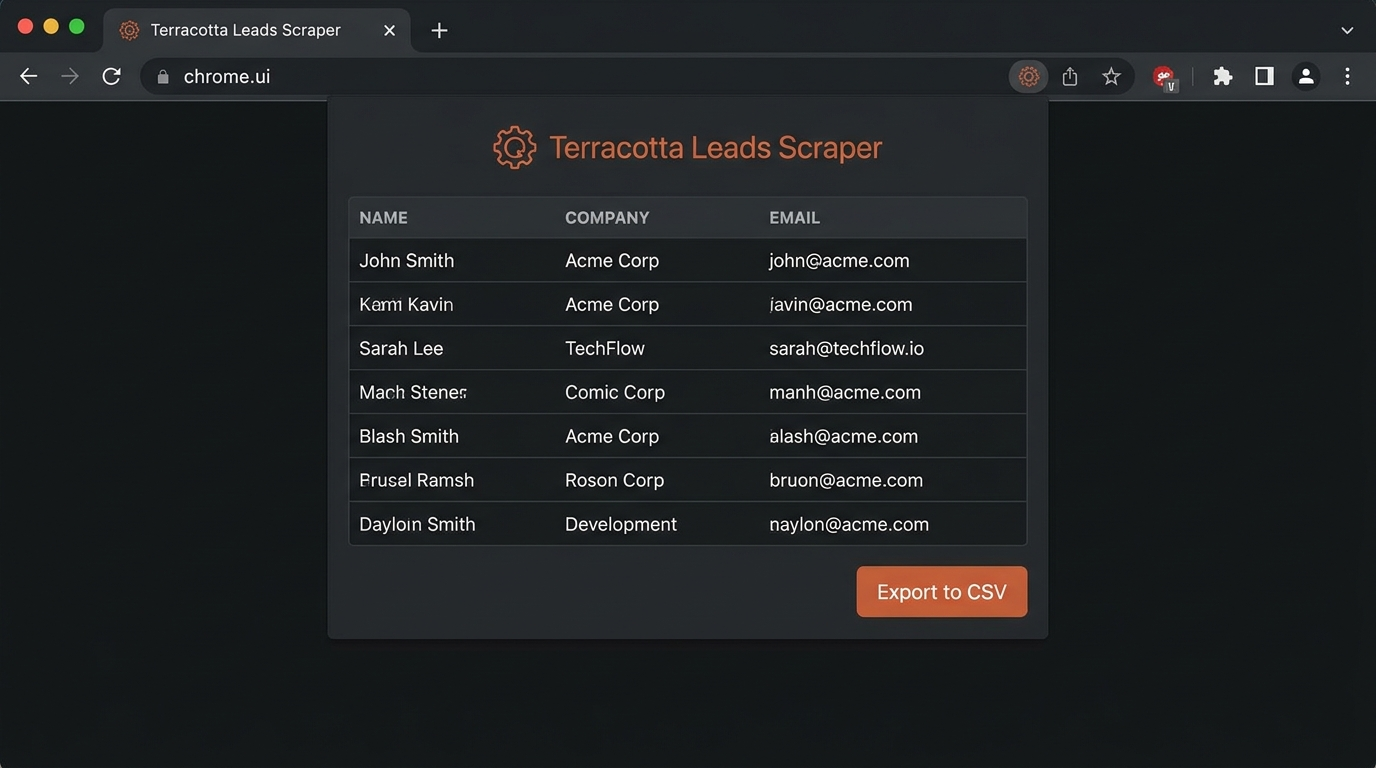Click the Terracotta gear extension icon in address bar
This screenshot has height=768, width=1376.
(x=1028, y=76)
